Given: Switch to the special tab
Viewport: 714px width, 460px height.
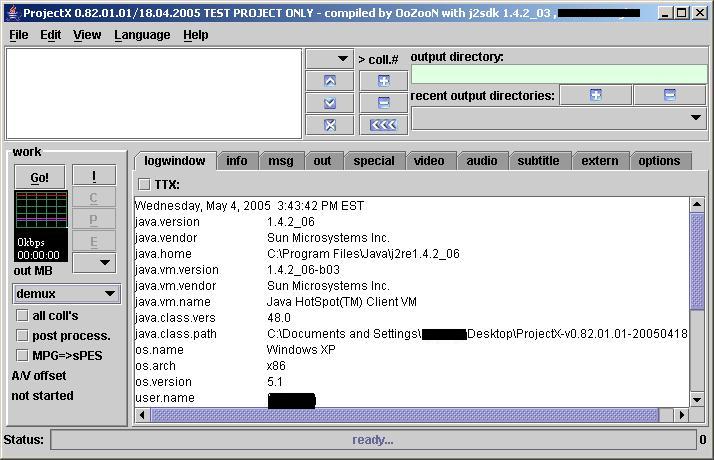Looking at the screenshot, I should coord(374,161).
